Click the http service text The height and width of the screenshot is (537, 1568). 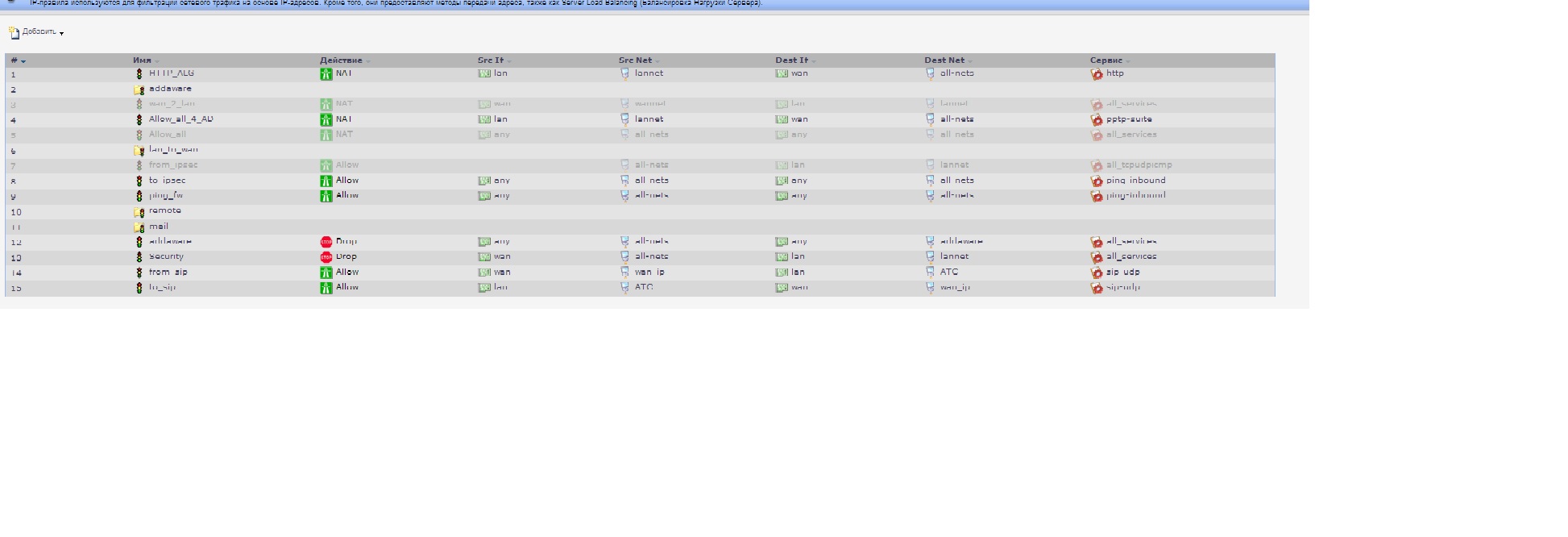coord(1115,73)
